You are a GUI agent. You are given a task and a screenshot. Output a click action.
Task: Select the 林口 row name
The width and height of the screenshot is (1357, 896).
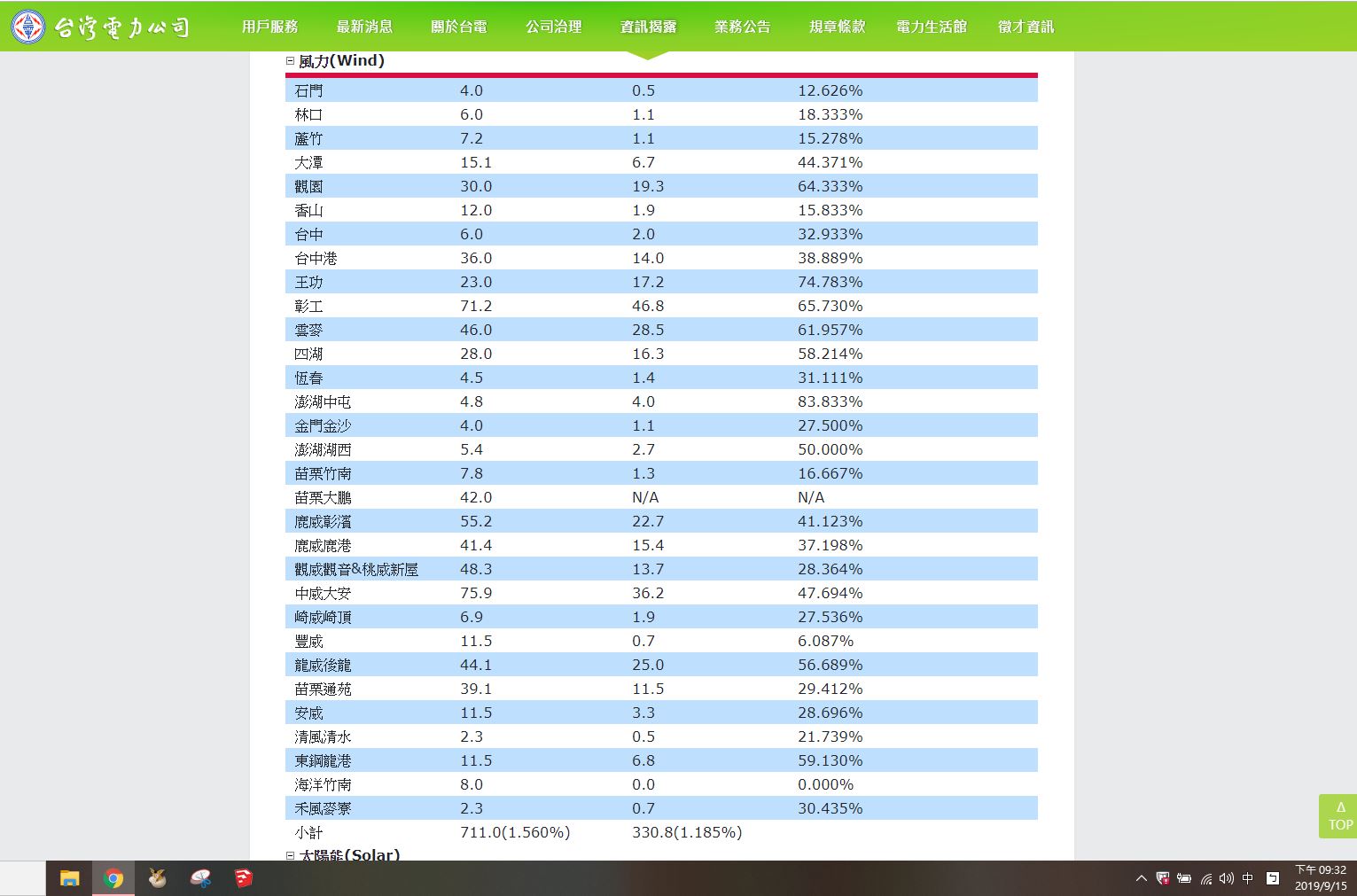point(308,114)
